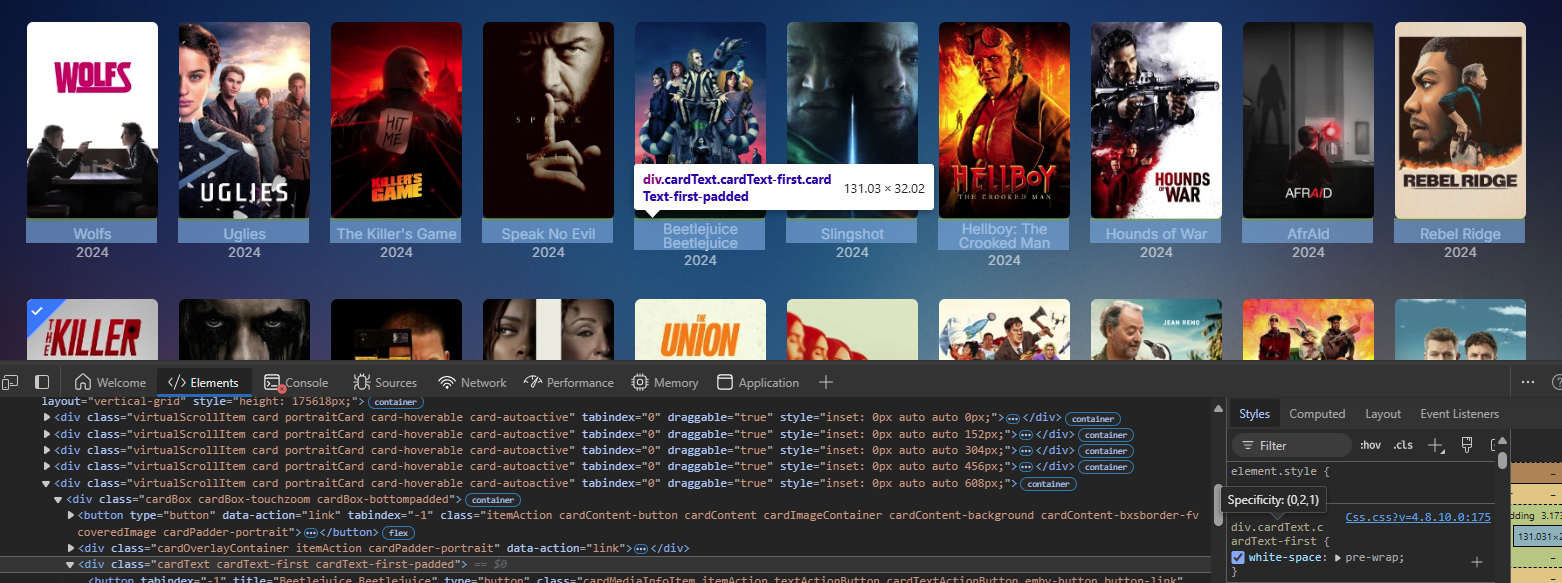This screenshot has width=1562, height=583.
Task: Open the Wolfs movie poster
Action: [x=92, y=120]
